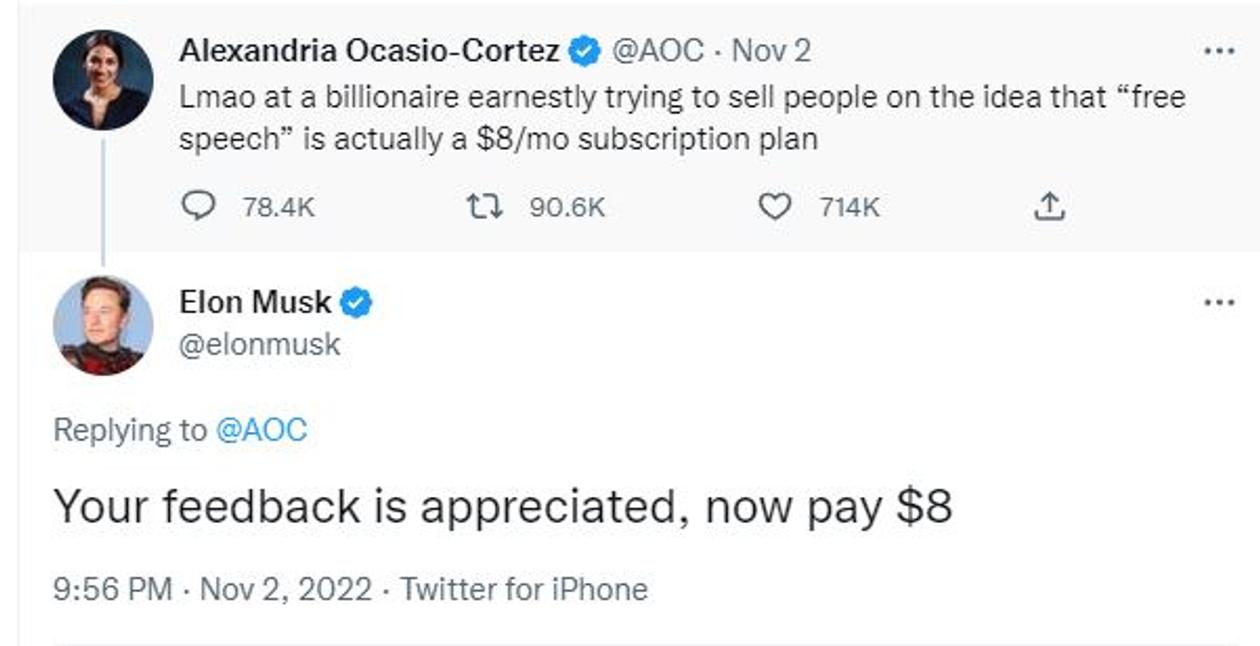Click Elon Musk's blue verified badge
The image size is (1260, 646).
pos(357,301)
